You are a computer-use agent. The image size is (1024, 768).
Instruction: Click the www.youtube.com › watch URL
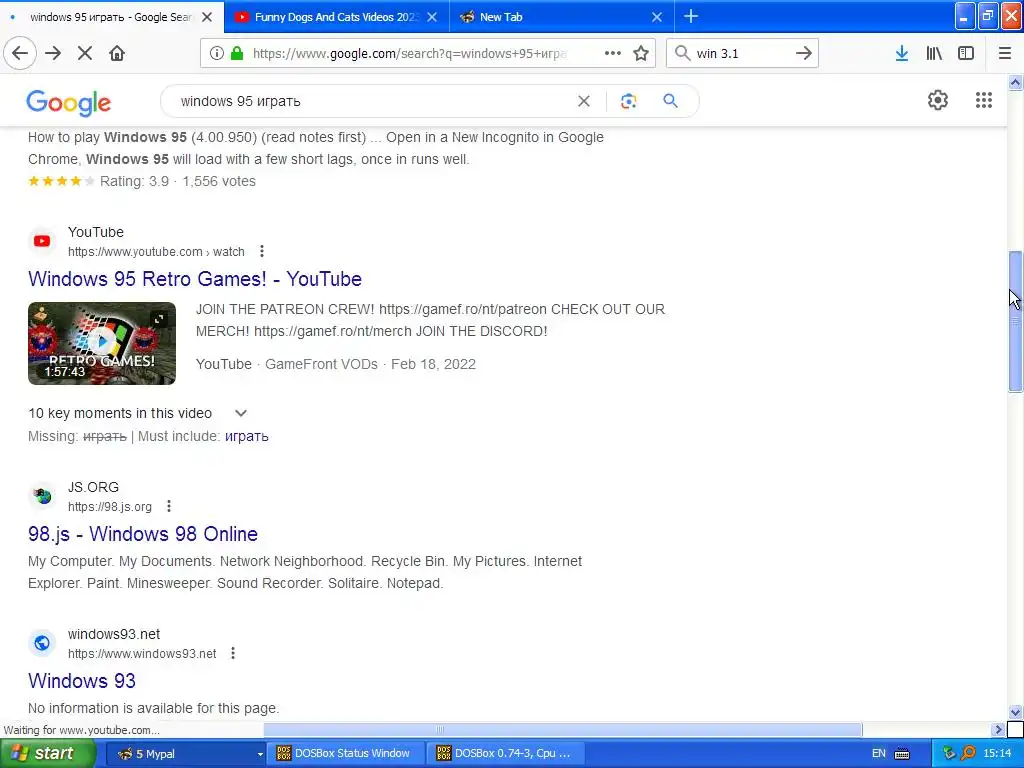[x=156, y=252]
